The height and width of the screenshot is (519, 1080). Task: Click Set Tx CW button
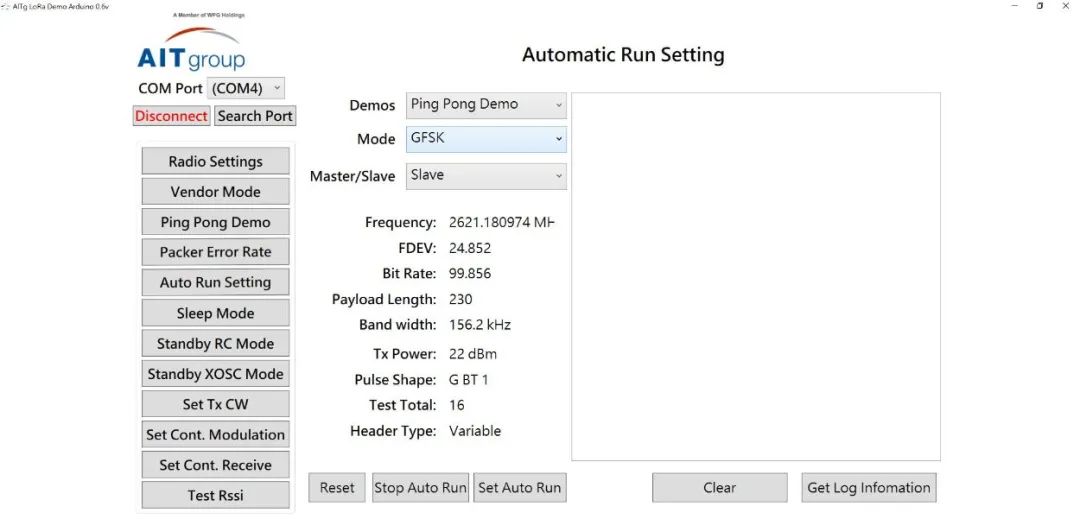216,404
